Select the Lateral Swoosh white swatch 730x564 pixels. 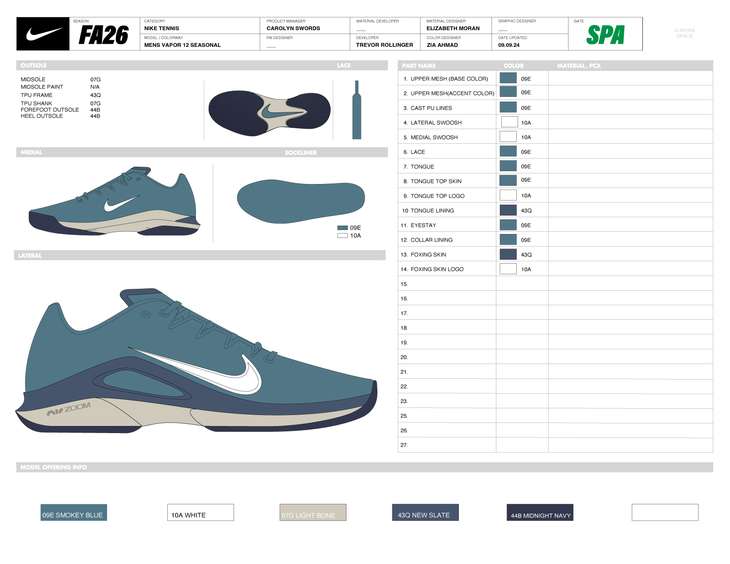click(x=509, y=122)
